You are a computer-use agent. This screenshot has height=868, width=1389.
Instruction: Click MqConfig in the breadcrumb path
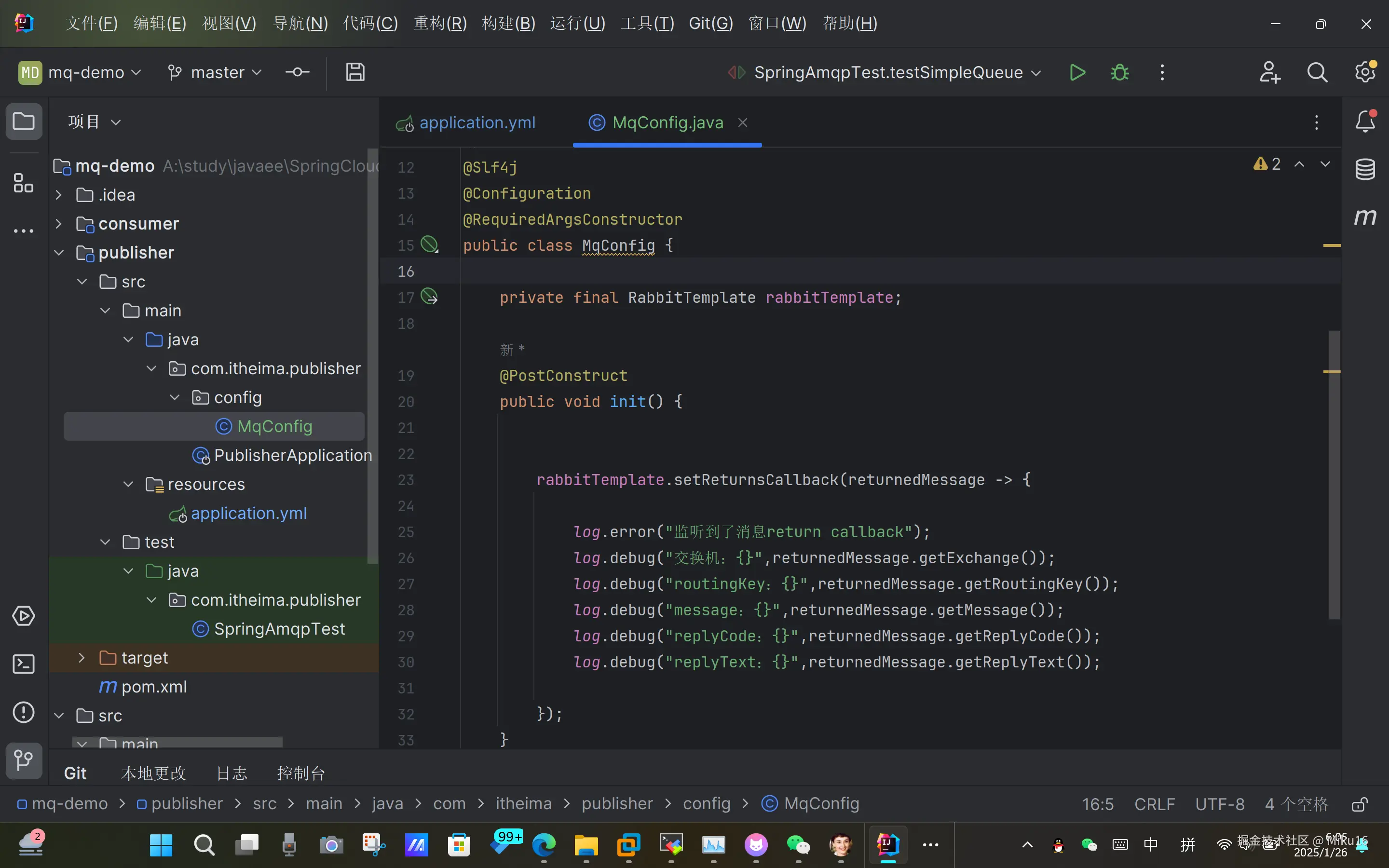point(821,804)
